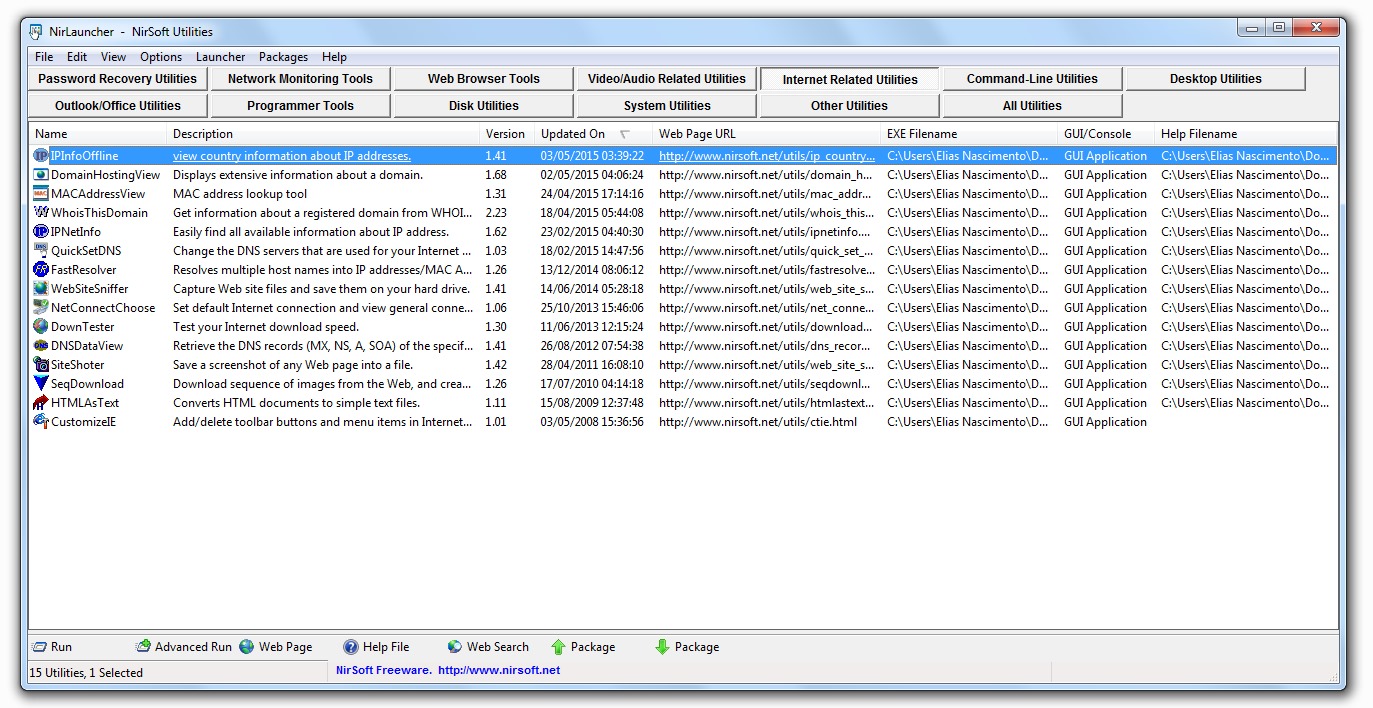The image size is (1373, 708).
Task: Click the Run toolbar icon
Action: pyautogui.click(x=39, y=647)
